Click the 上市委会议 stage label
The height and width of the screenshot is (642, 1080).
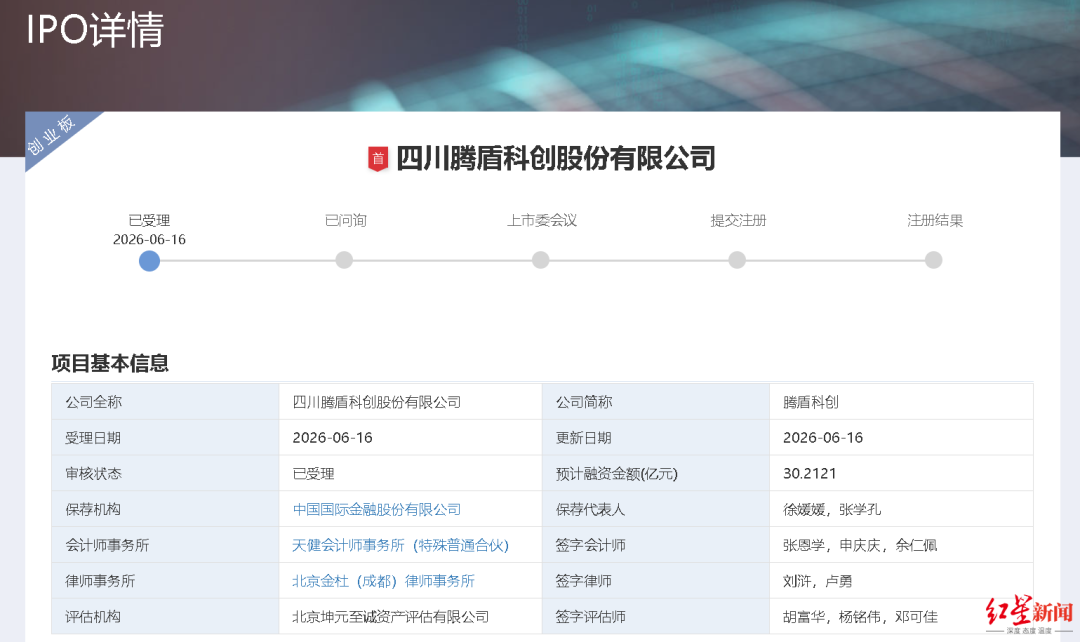[x=542, y=220]
